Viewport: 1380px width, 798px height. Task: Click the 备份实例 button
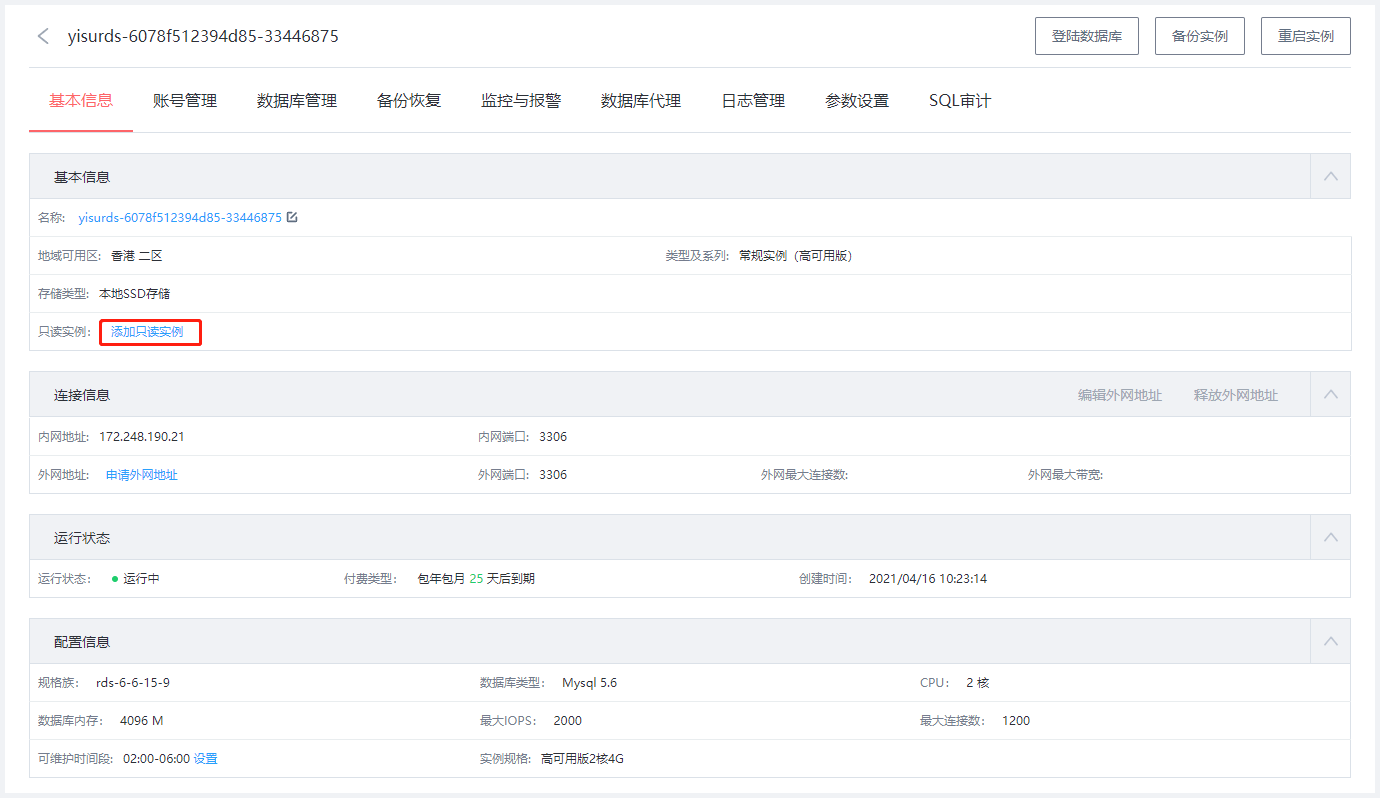tap(1200, 36)
